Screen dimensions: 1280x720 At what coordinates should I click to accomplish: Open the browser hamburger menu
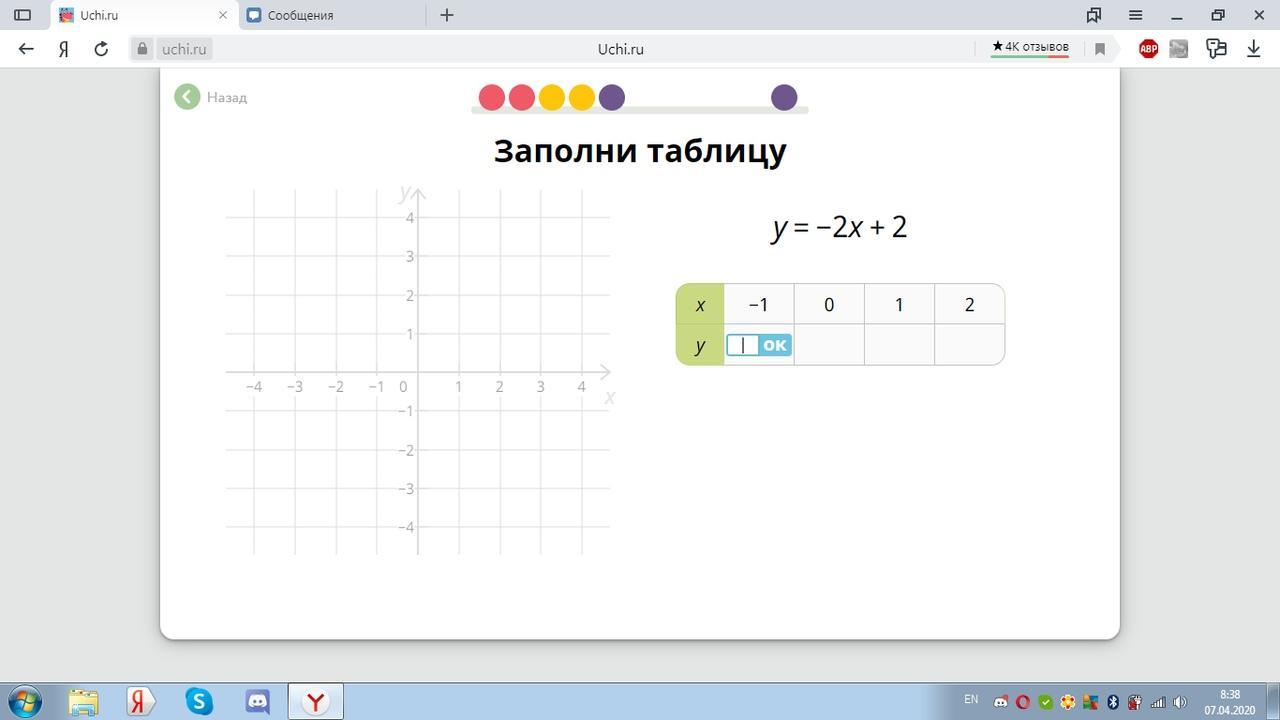[1136, 15]
